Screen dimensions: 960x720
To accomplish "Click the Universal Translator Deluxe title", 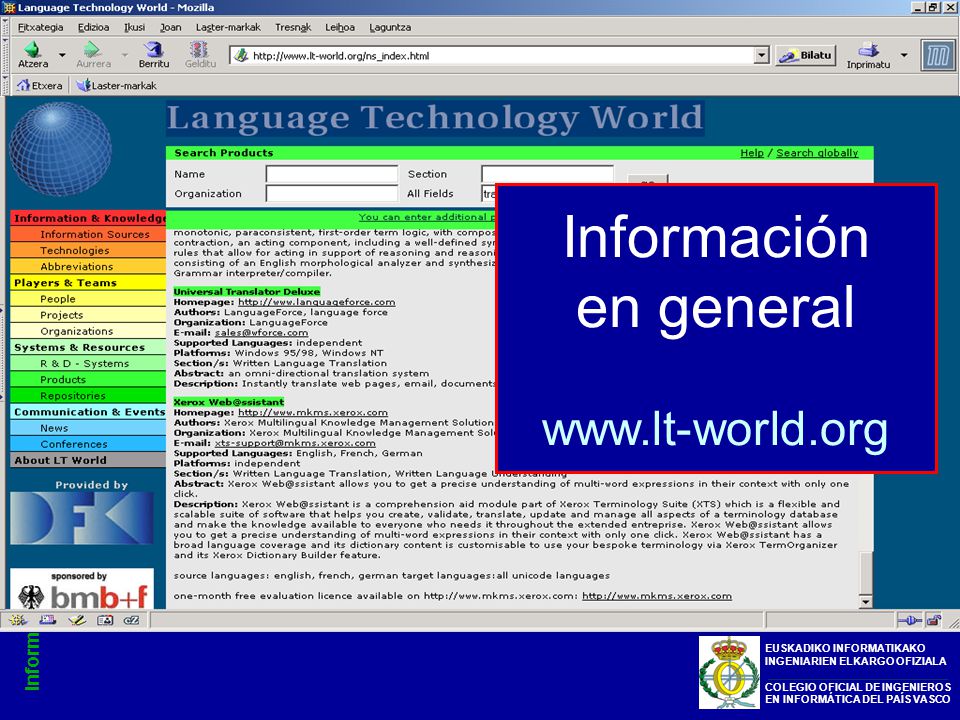I will pos(247,291).
